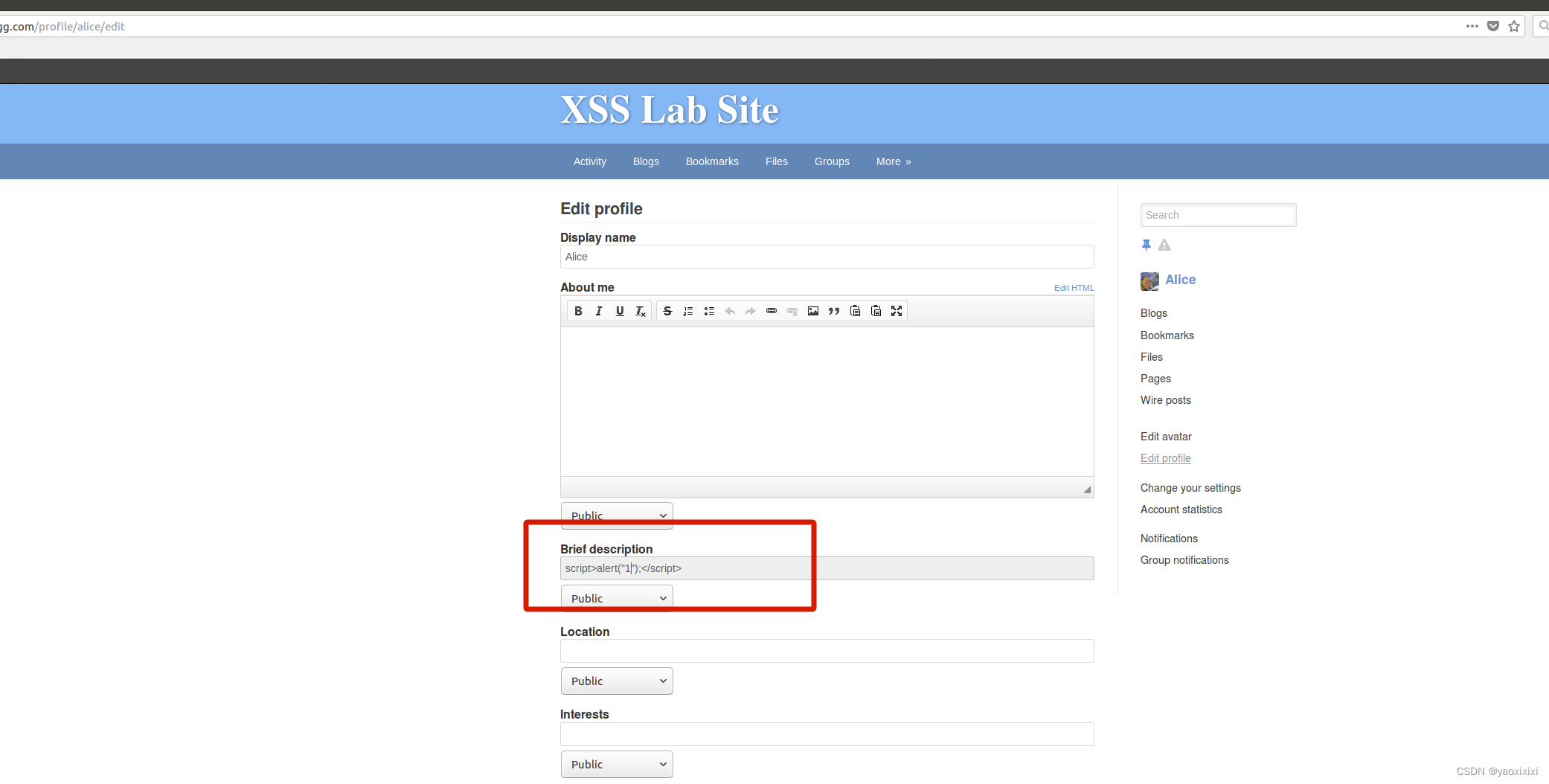Open the insert Link dialog
This screenshot has width=1549, height=784.
(x=772, y=311)
